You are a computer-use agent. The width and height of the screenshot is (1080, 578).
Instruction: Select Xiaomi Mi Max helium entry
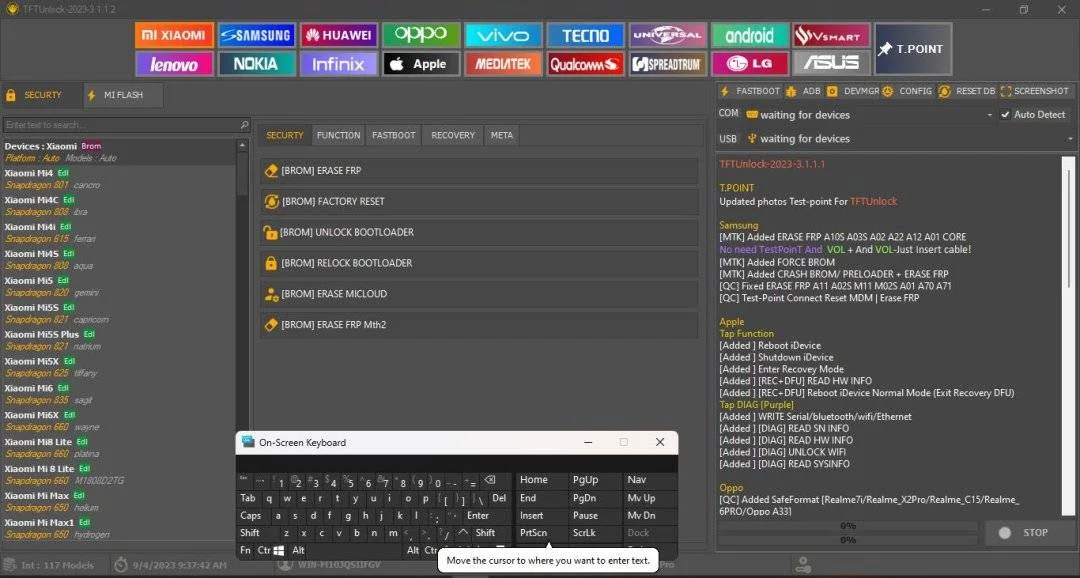click(118, 502)
